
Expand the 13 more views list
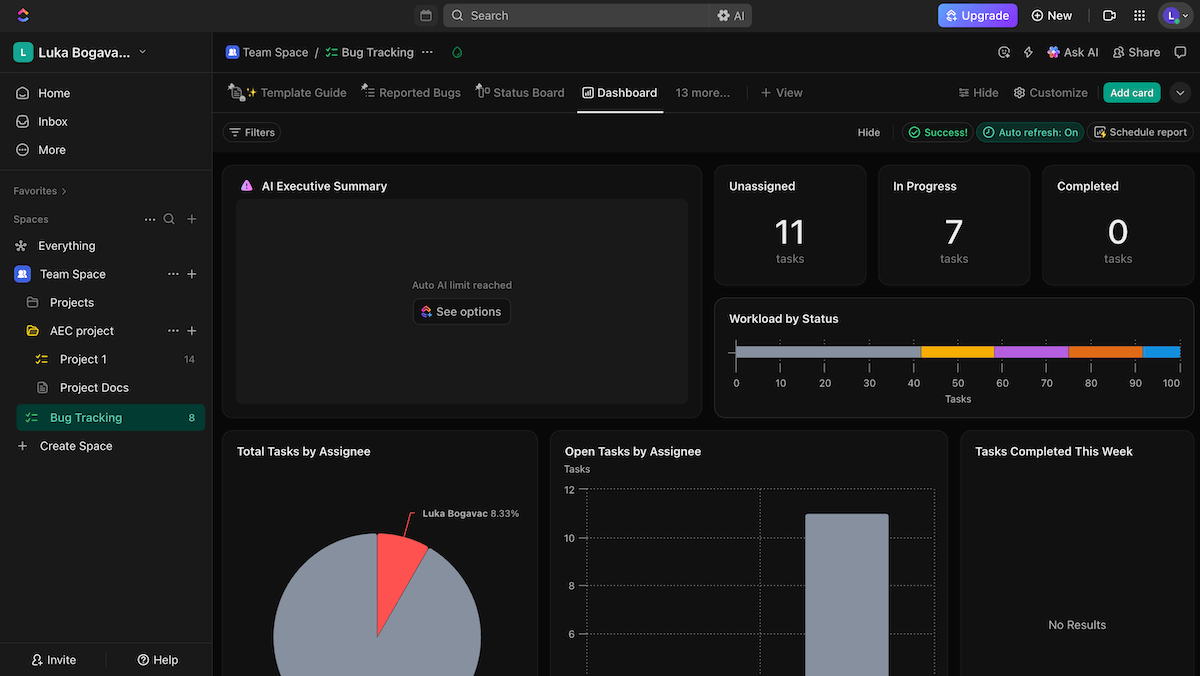(x=702, y=92)
